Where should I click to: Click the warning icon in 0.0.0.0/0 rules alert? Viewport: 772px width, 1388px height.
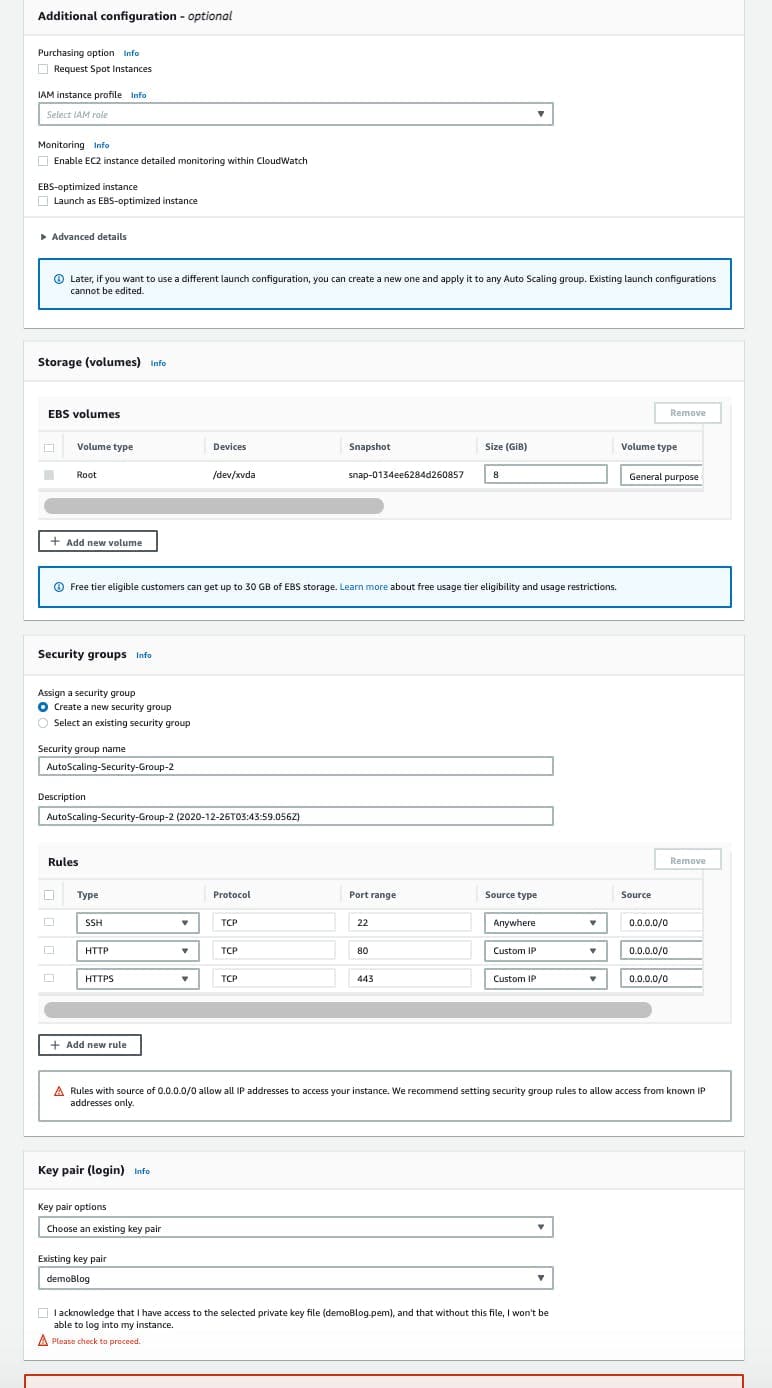tap(59, 1091)
